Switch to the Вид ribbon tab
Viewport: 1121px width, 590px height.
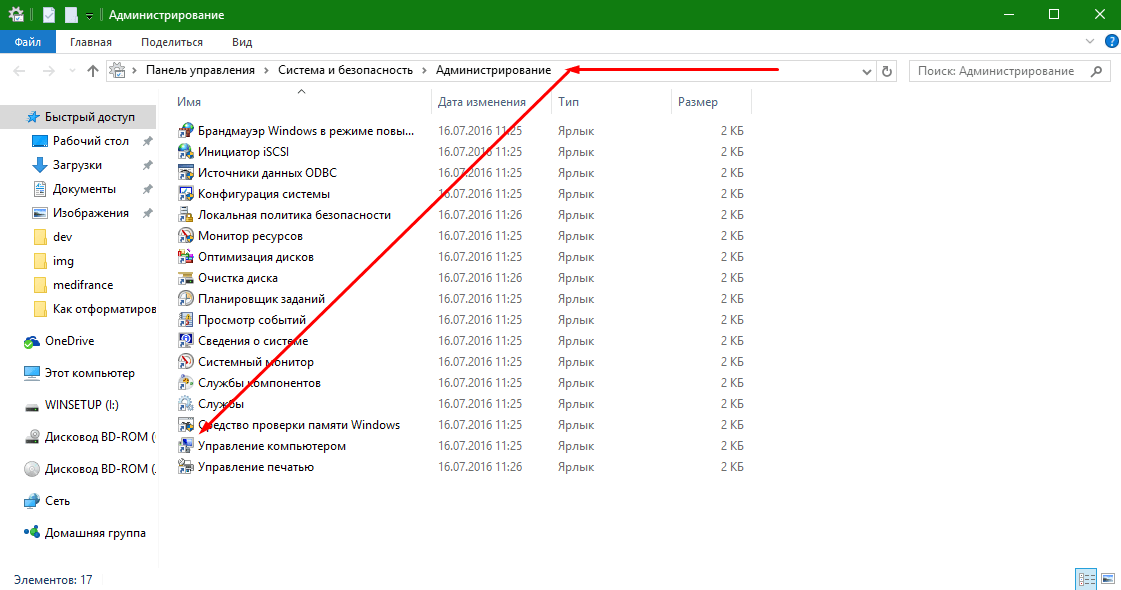point(242,42)
